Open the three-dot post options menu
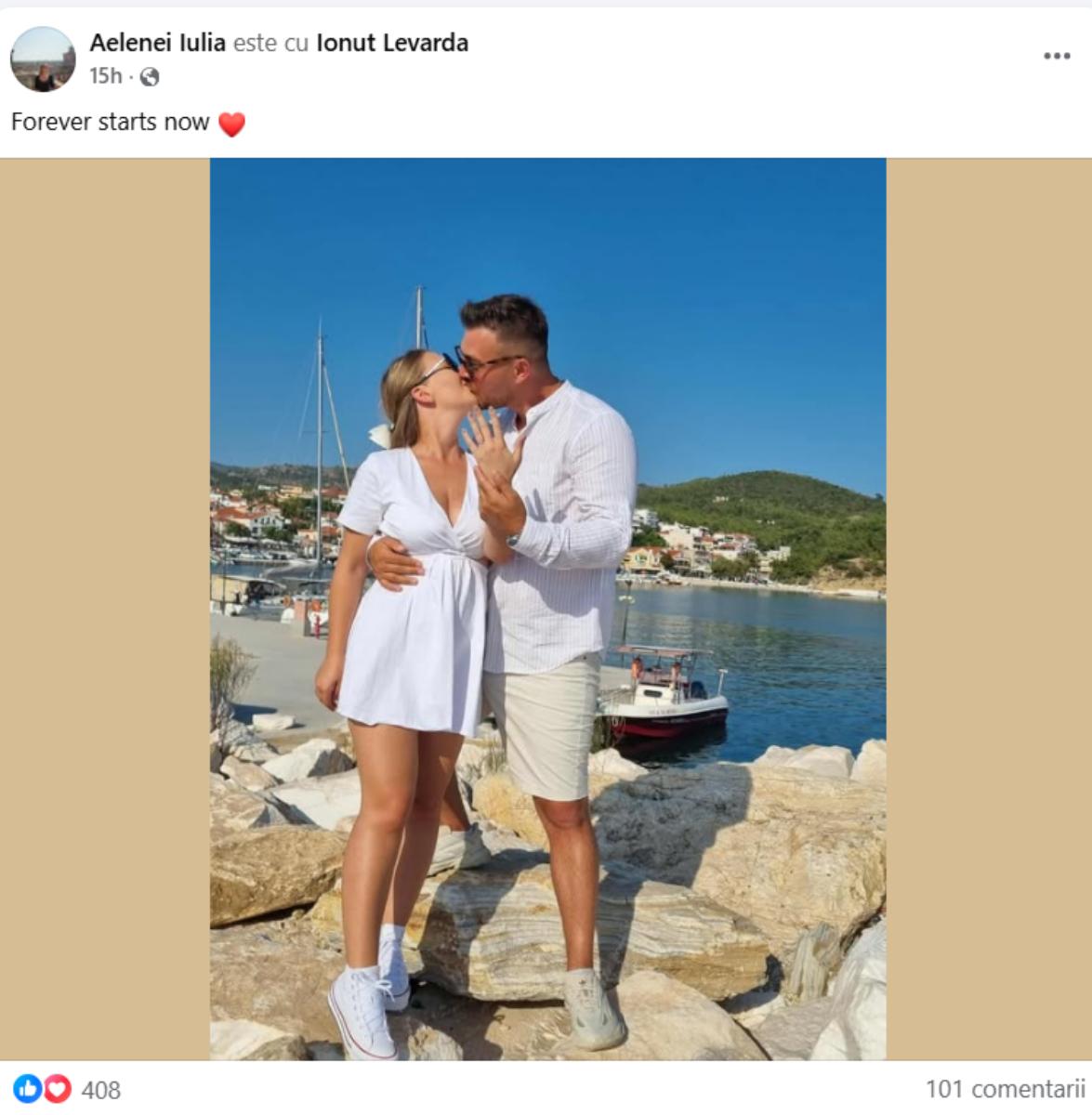This screenshot has width=1092, height=1115. click(1057, 57)
